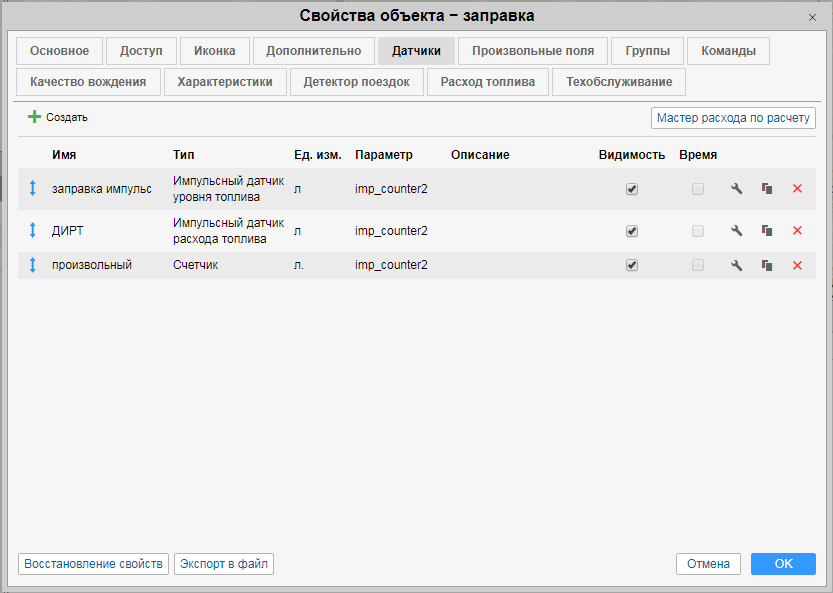Toggle visibility checkbox for заправка импульс
Viewport: 833px width, 593px height.
632,189
